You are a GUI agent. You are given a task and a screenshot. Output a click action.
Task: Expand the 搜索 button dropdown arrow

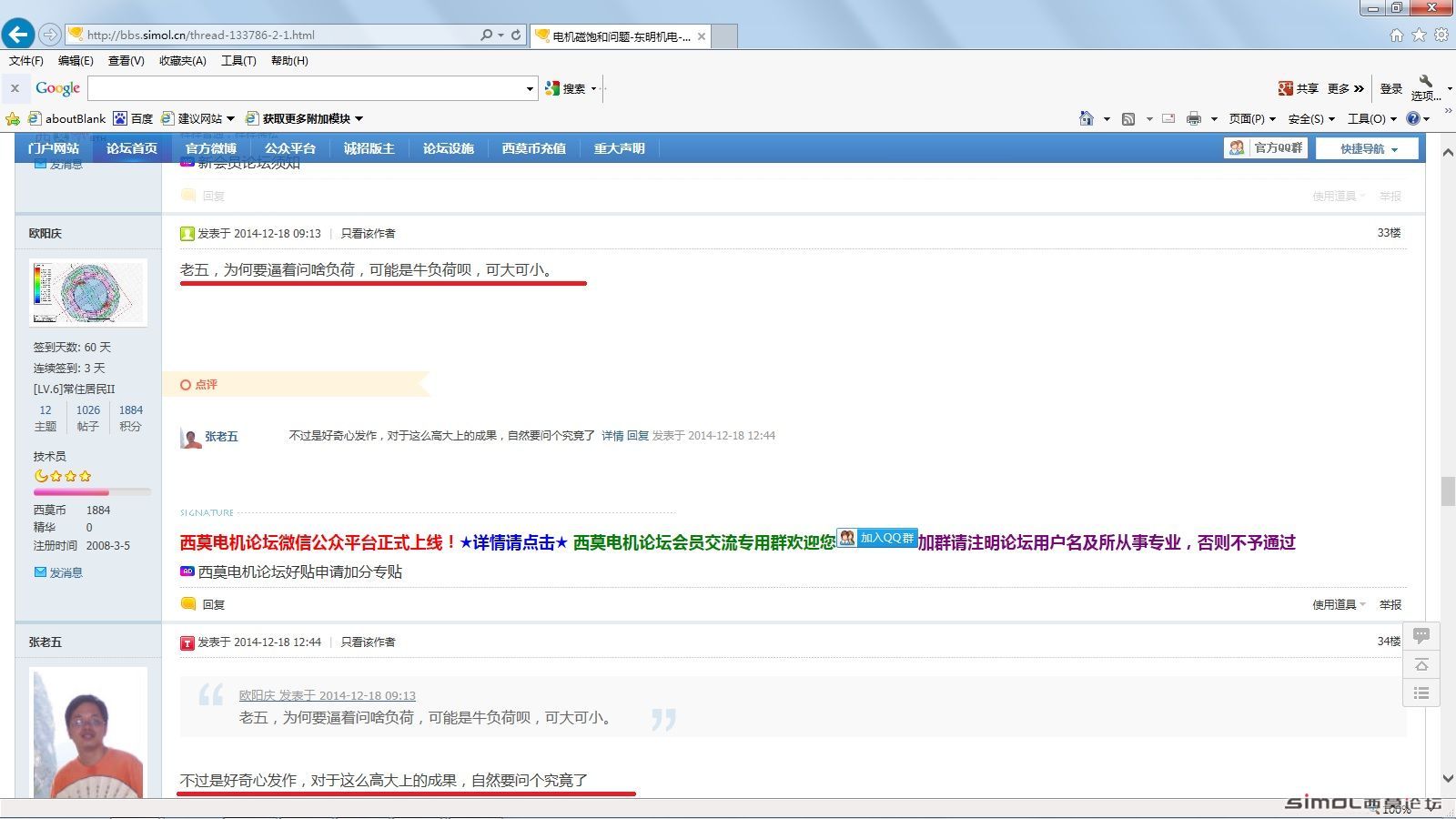click(x=593, y=88)
